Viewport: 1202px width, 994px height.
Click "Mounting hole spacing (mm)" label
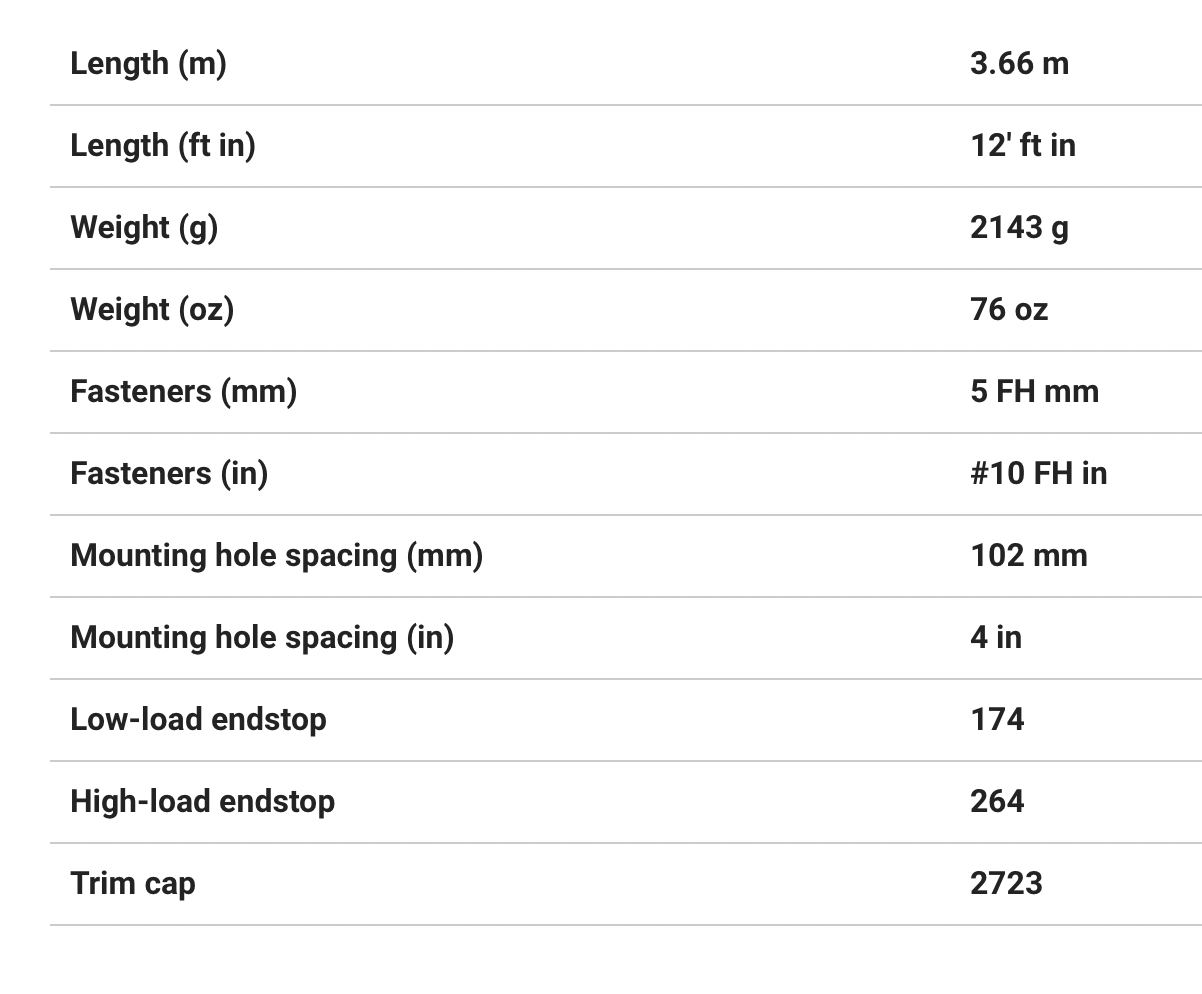[276, 555]
